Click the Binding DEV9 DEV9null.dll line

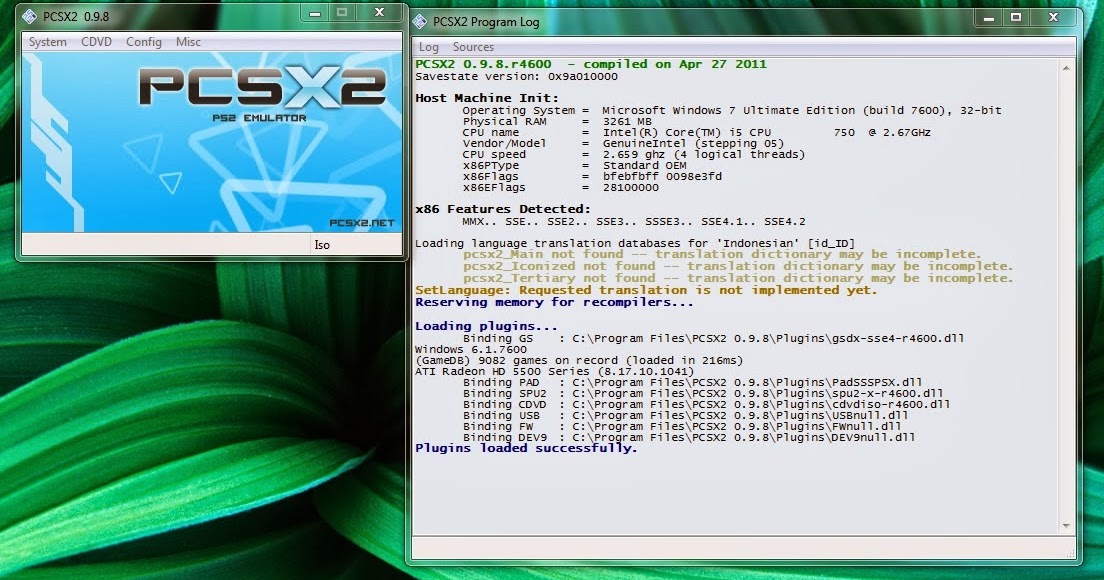[689, 437]
